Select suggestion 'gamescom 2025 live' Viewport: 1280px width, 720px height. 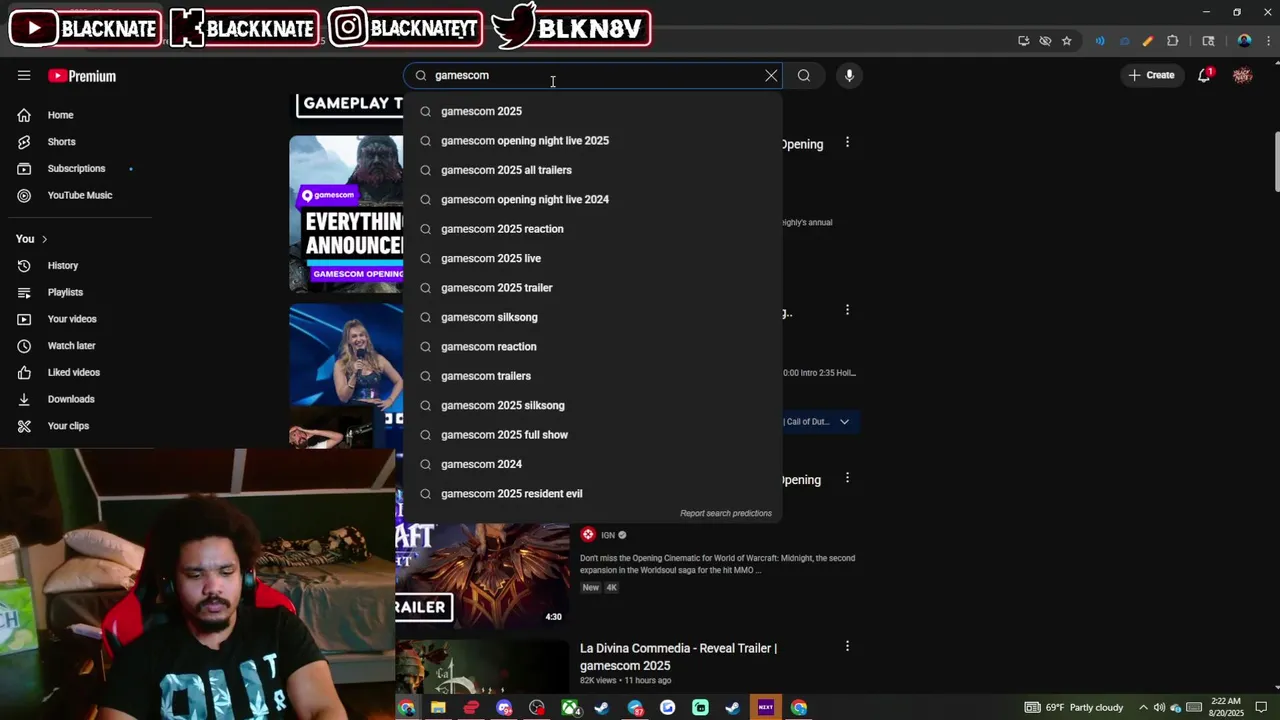coord(592,259)
